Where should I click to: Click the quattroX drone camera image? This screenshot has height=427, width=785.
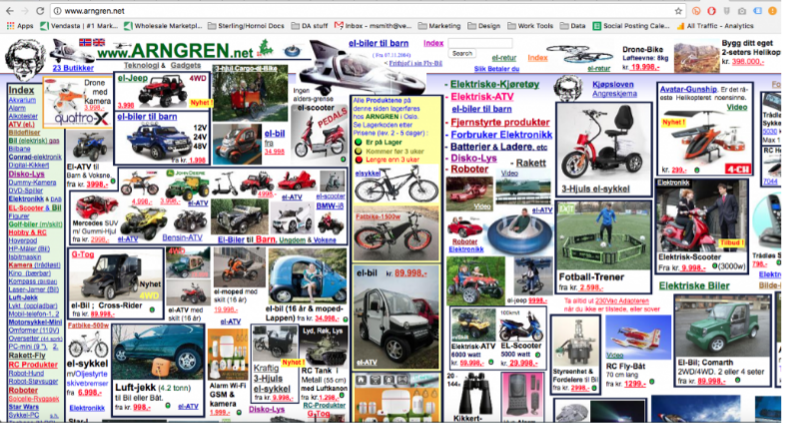76,103
